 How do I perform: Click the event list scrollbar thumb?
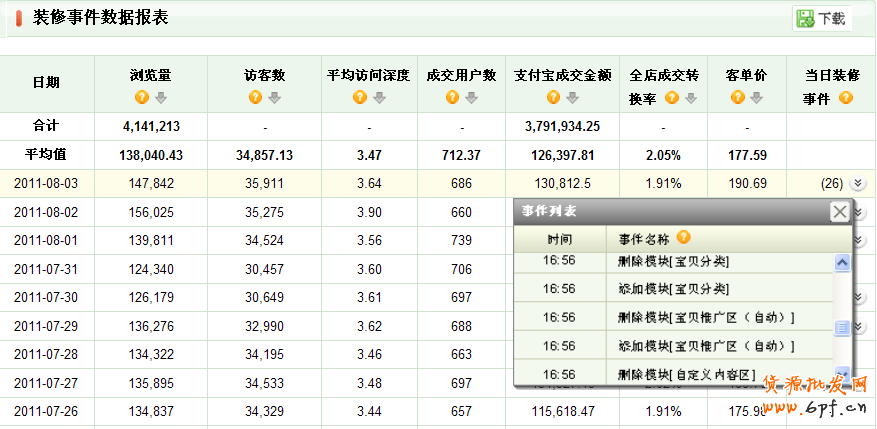842,328
